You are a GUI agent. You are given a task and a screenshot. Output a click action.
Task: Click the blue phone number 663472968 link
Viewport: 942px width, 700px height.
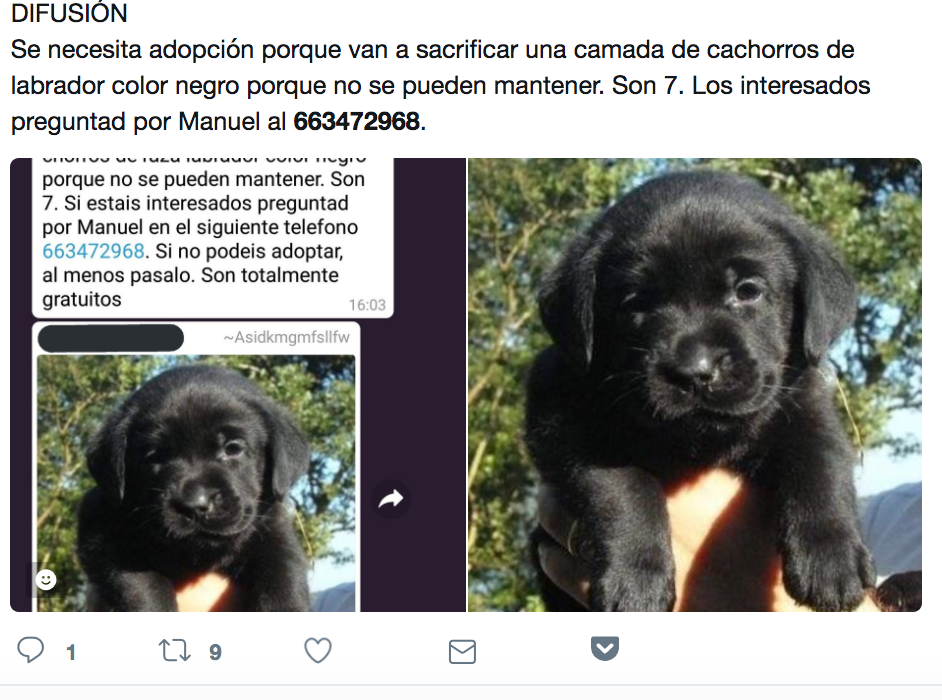point(93,251)
